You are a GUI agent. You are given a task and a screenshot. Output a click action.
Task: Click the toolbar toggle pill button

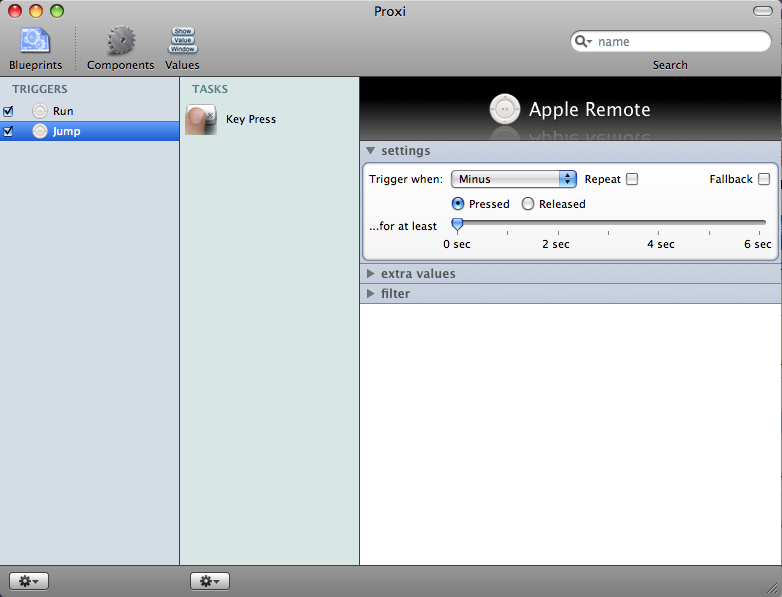tap(763, 11)
